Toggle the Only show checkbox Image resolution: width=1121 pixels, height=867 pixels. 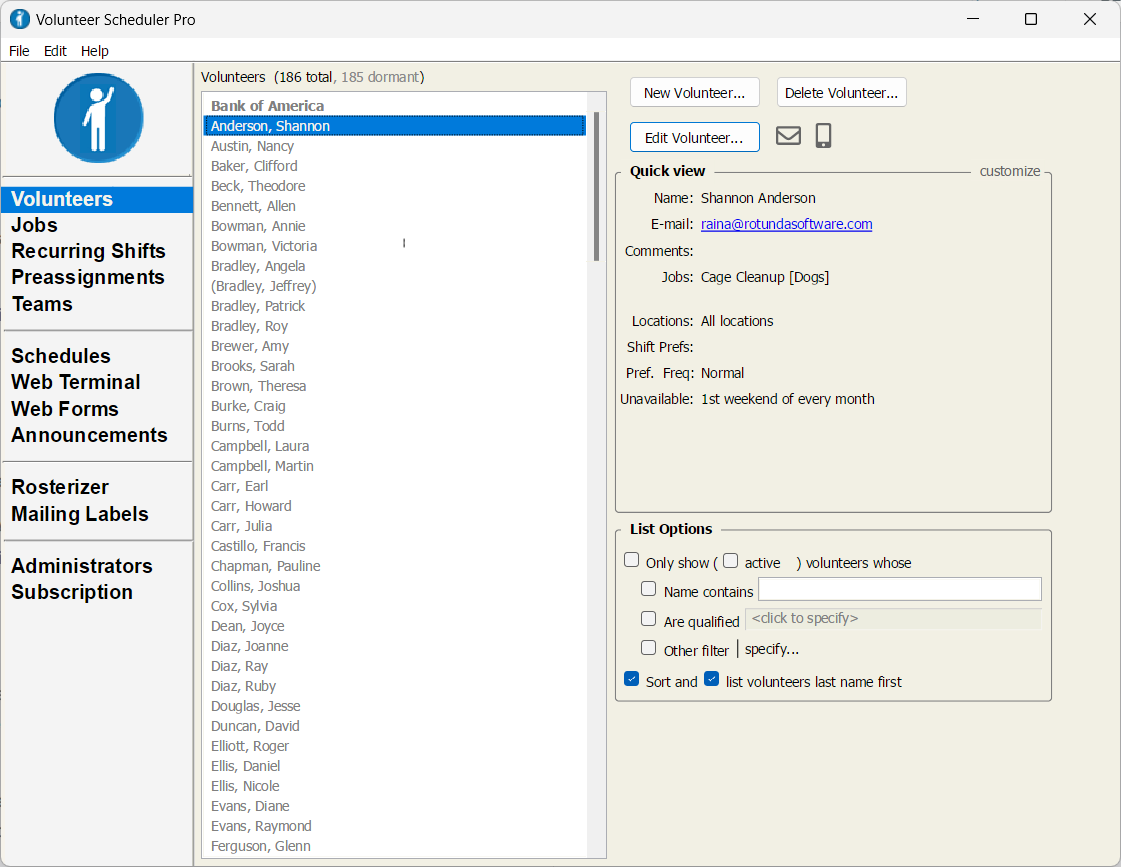(x=631, y=560)
